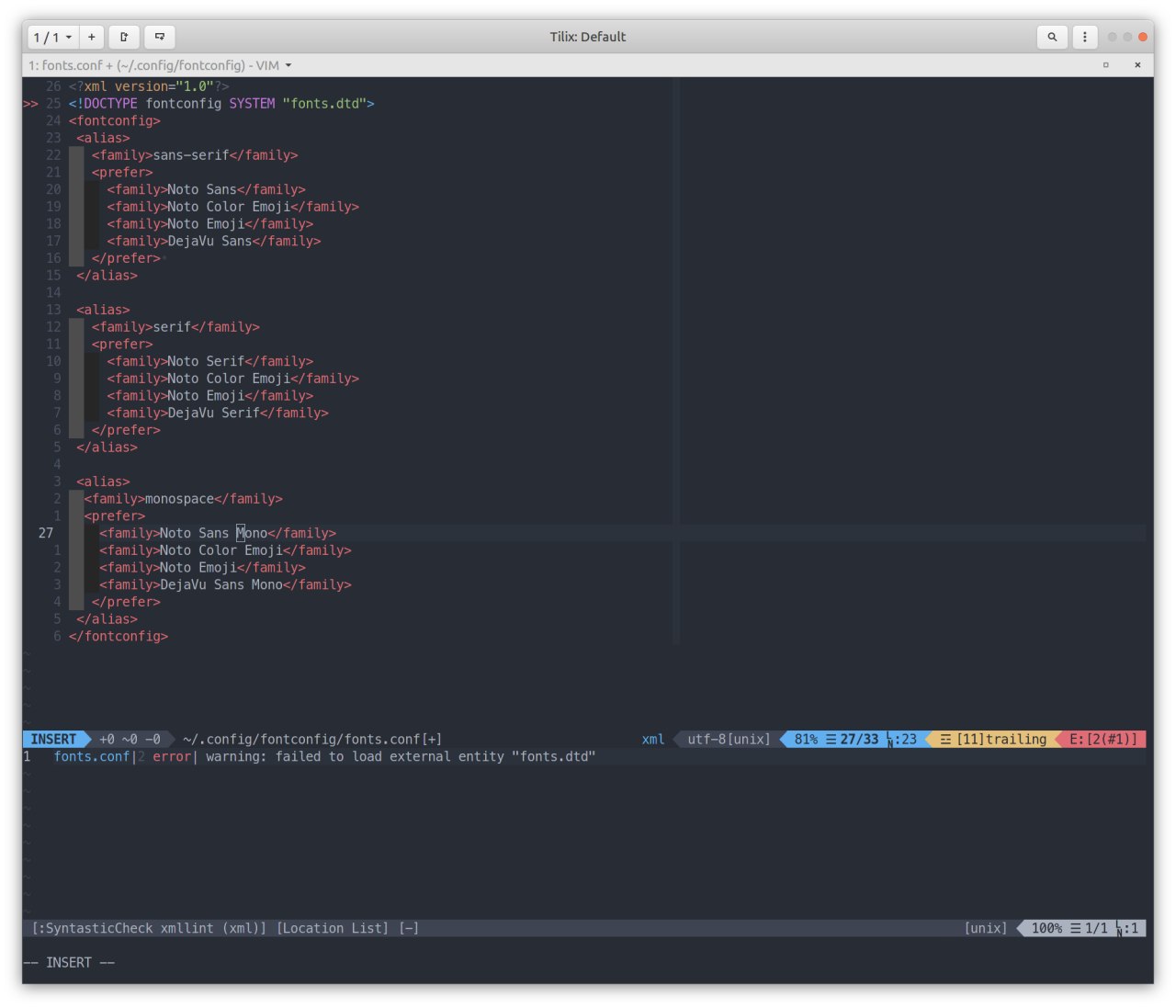Click current line number 27 in the gutter
This screenshot has width=1176, height=1008.
[x=46, y=533]
